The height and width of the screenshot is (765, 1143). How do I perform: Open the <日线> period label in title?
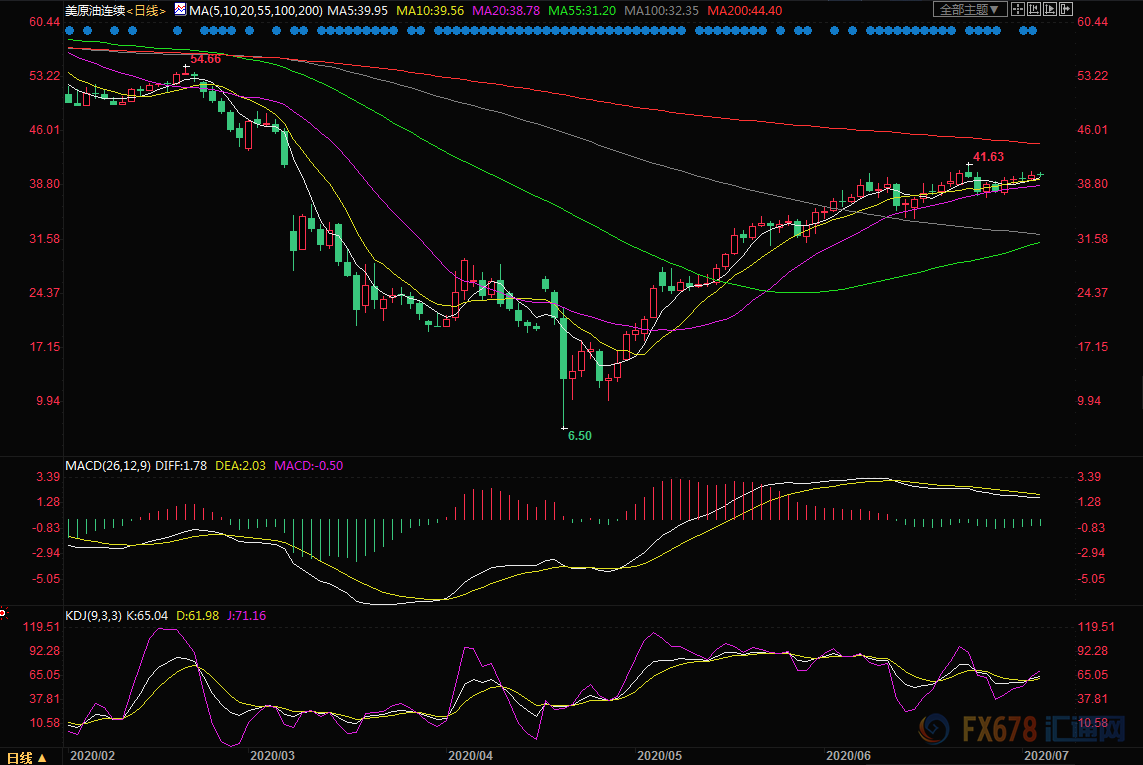pyautogui.click(x=146, y=10)
